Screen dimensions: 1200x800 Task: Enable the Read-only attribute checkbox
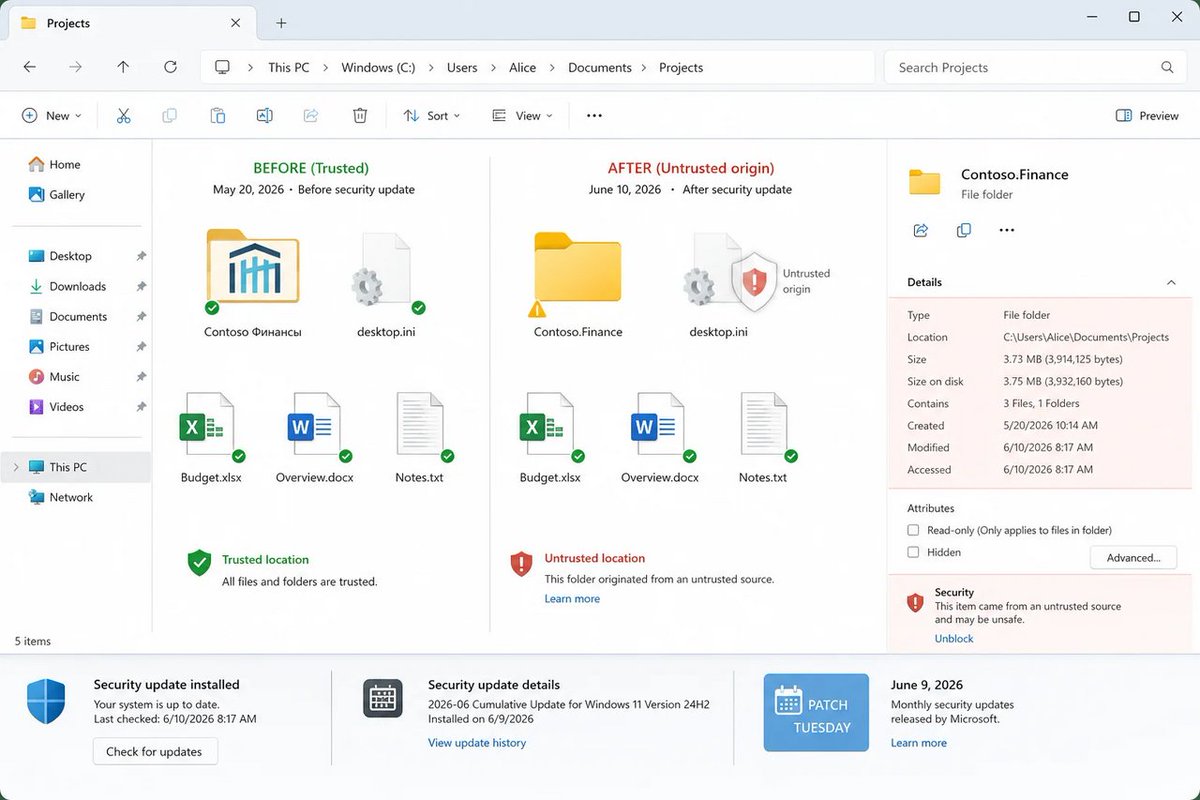click(913, 530)
